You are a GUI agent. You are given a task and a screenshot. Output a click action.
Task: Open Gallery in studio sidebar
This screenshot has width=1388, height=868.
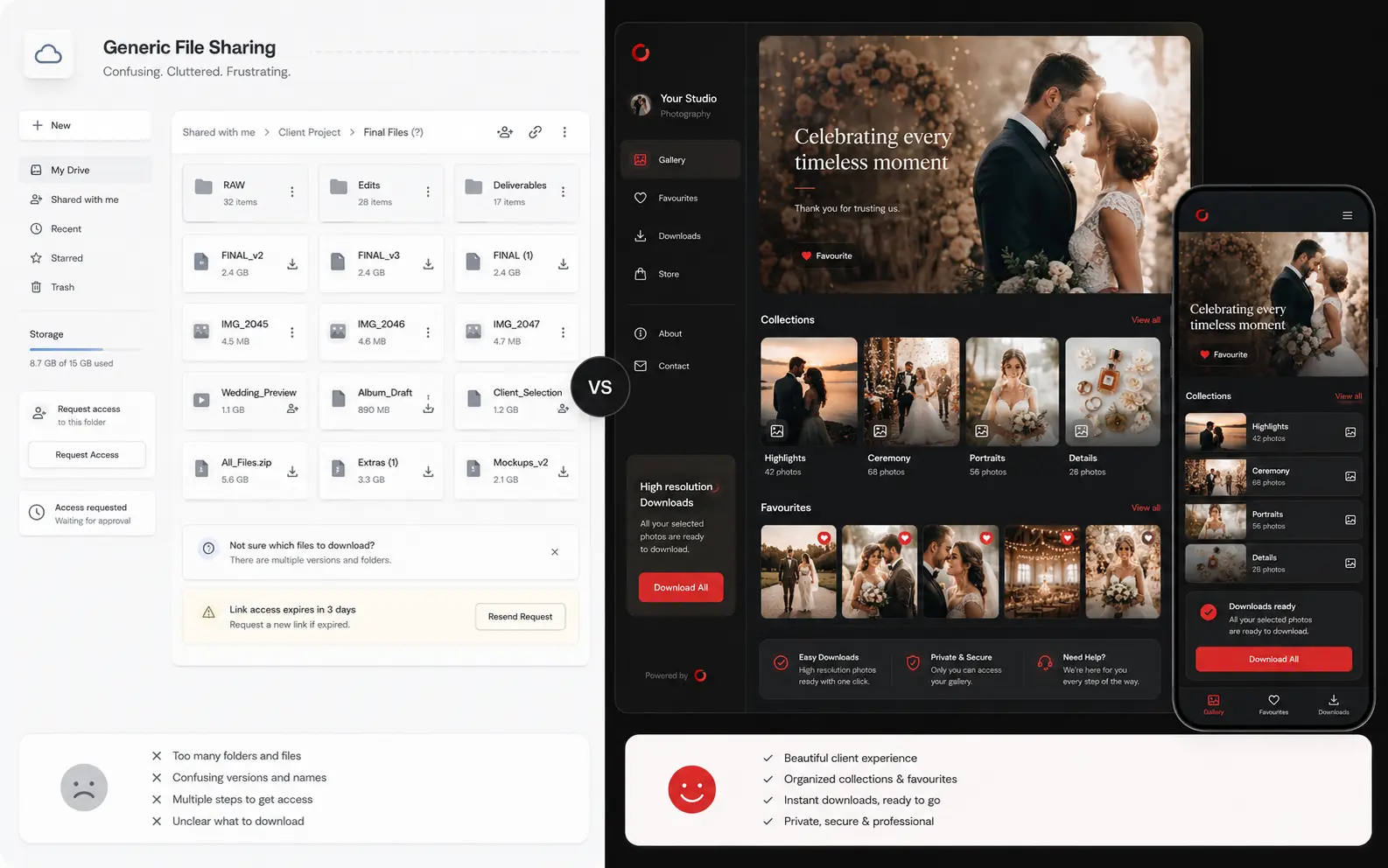(680, 160)
